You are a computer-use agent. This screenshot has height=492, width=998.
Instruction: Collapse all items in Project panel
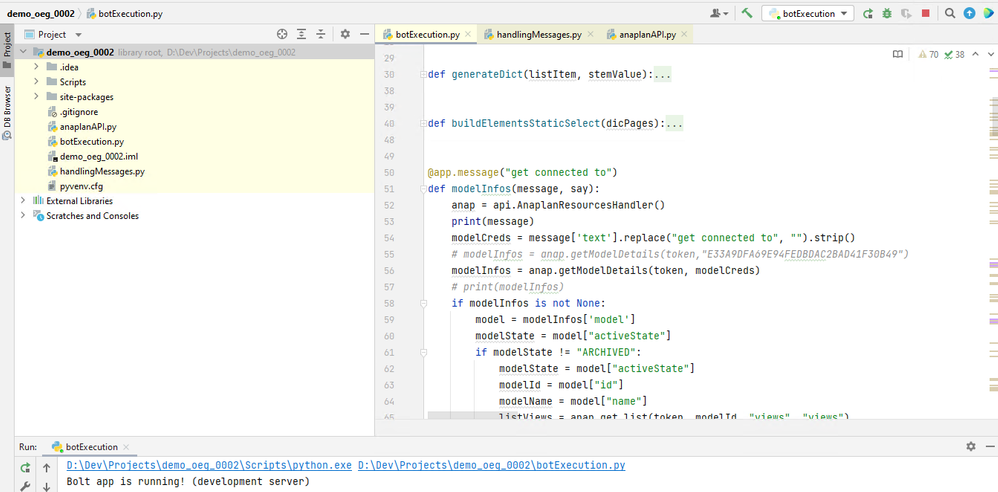click(321, 34)
